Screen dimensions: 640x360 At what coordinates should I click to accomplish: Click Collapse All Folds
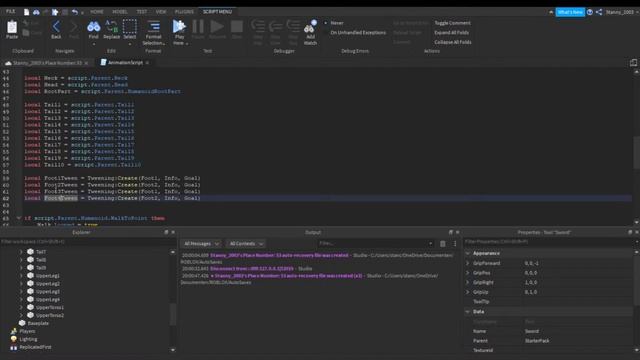tap(453, 42)
